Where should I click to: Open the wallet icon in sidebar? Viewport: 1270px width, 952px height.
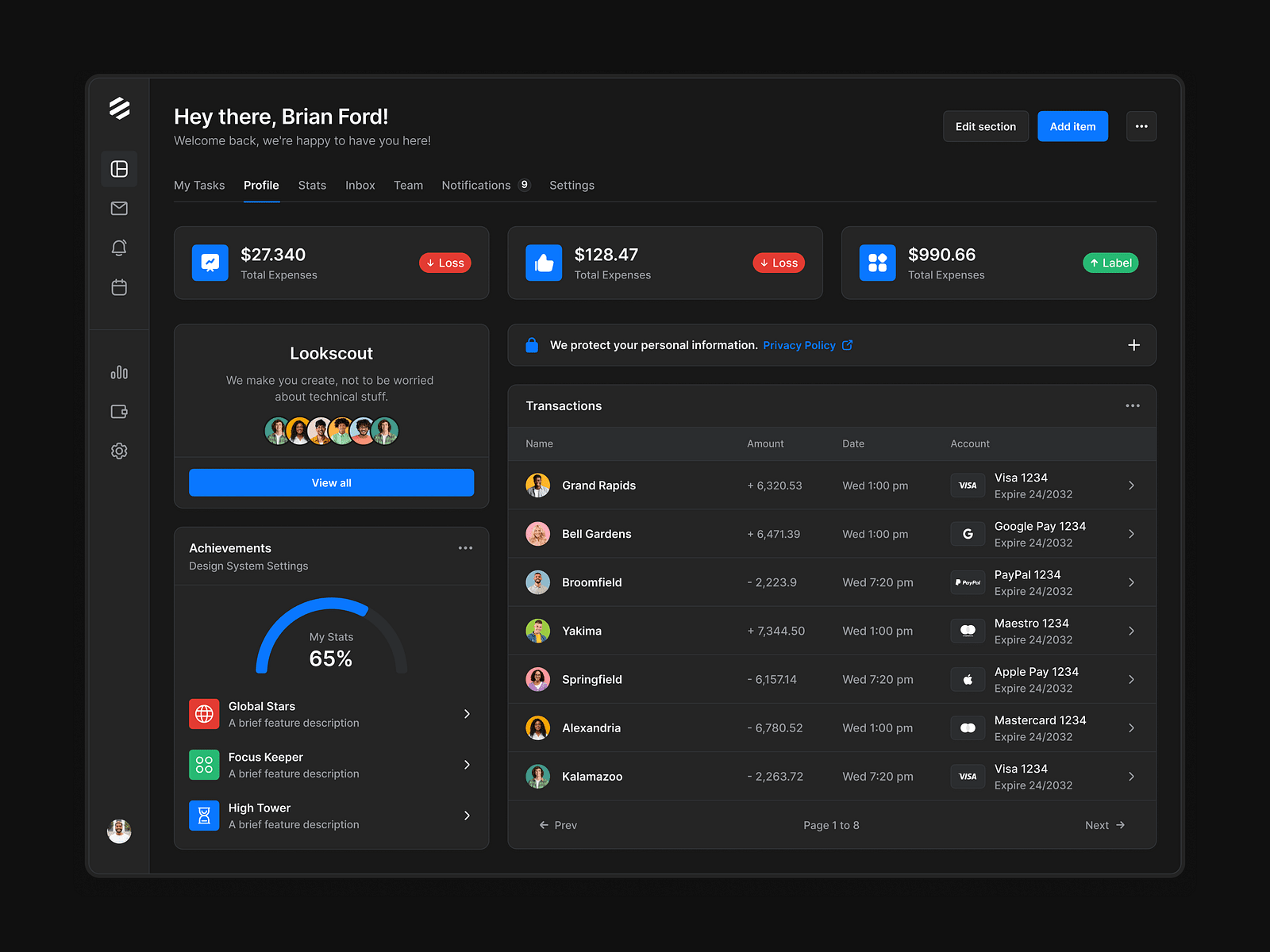point(119,411)
